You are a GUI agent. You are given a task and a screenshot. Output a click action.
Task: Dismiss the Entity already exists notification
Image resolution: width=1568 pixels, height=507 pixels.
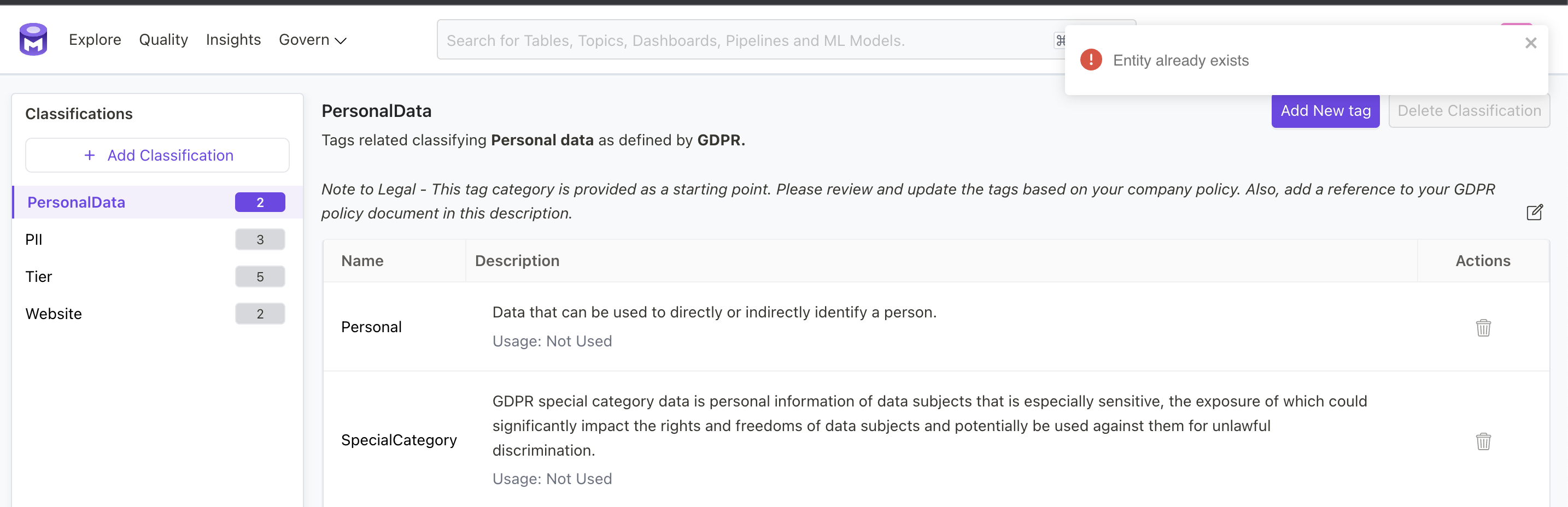tap(1531, 43)
